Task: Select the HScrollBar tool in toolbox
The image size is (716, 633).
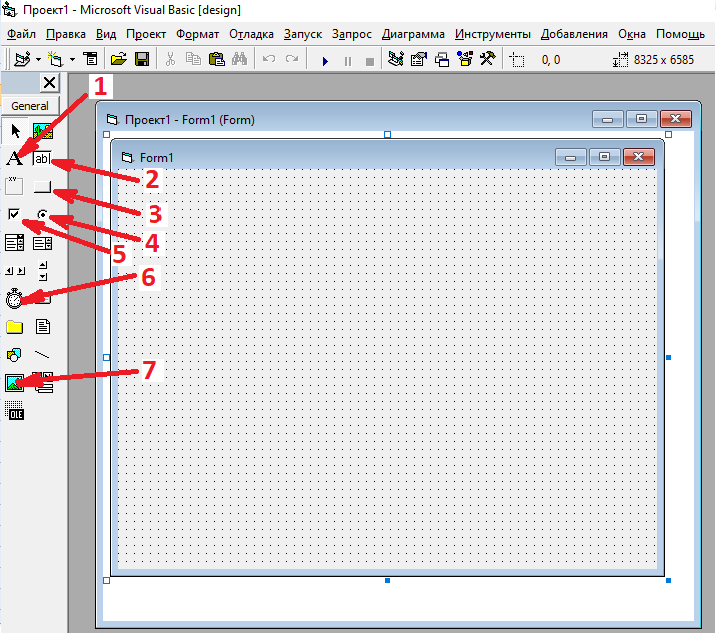Action: pyautogui.click(x=15, y=271)
